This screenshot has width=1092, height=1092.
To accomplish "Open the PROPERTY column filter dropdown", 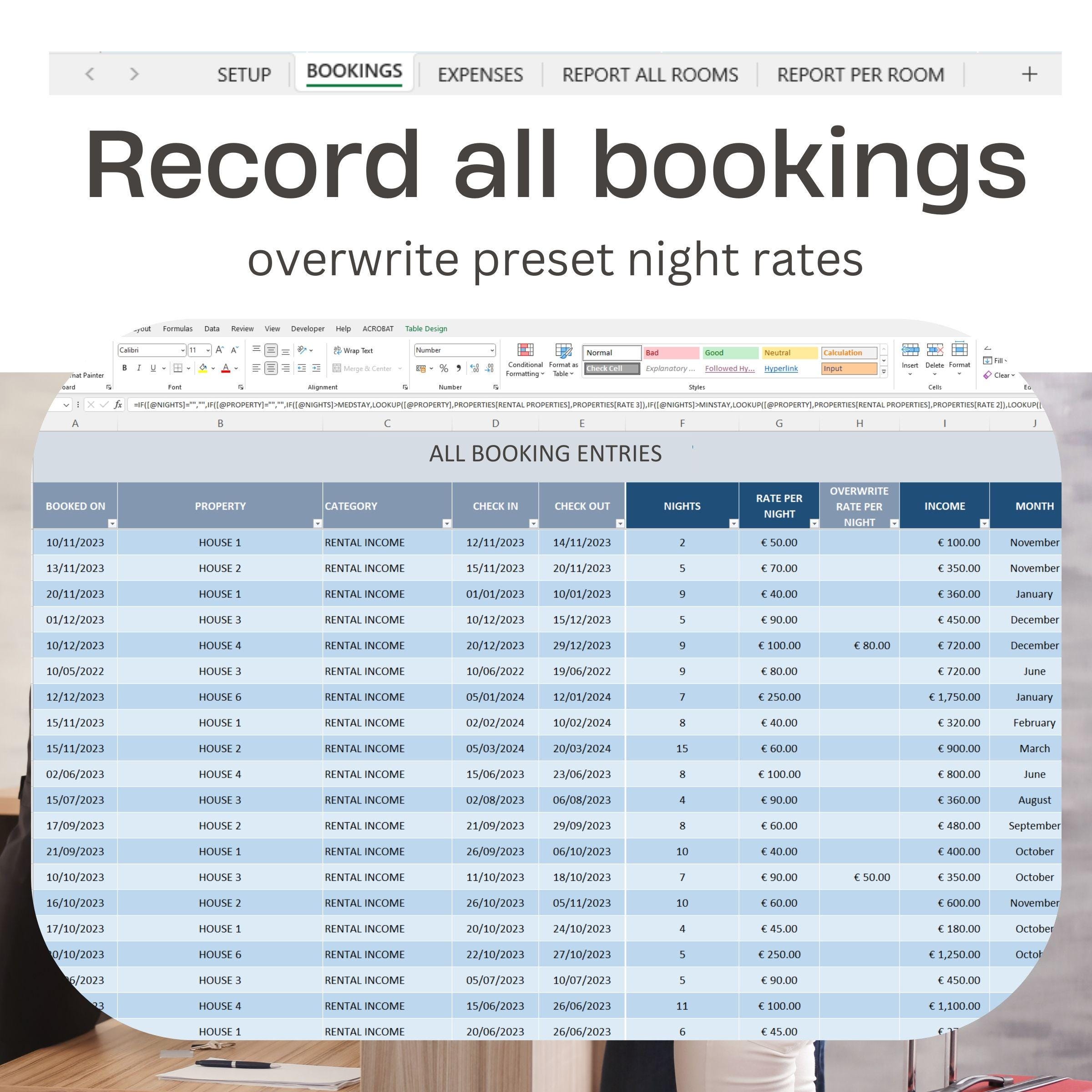I will (317, 525).
